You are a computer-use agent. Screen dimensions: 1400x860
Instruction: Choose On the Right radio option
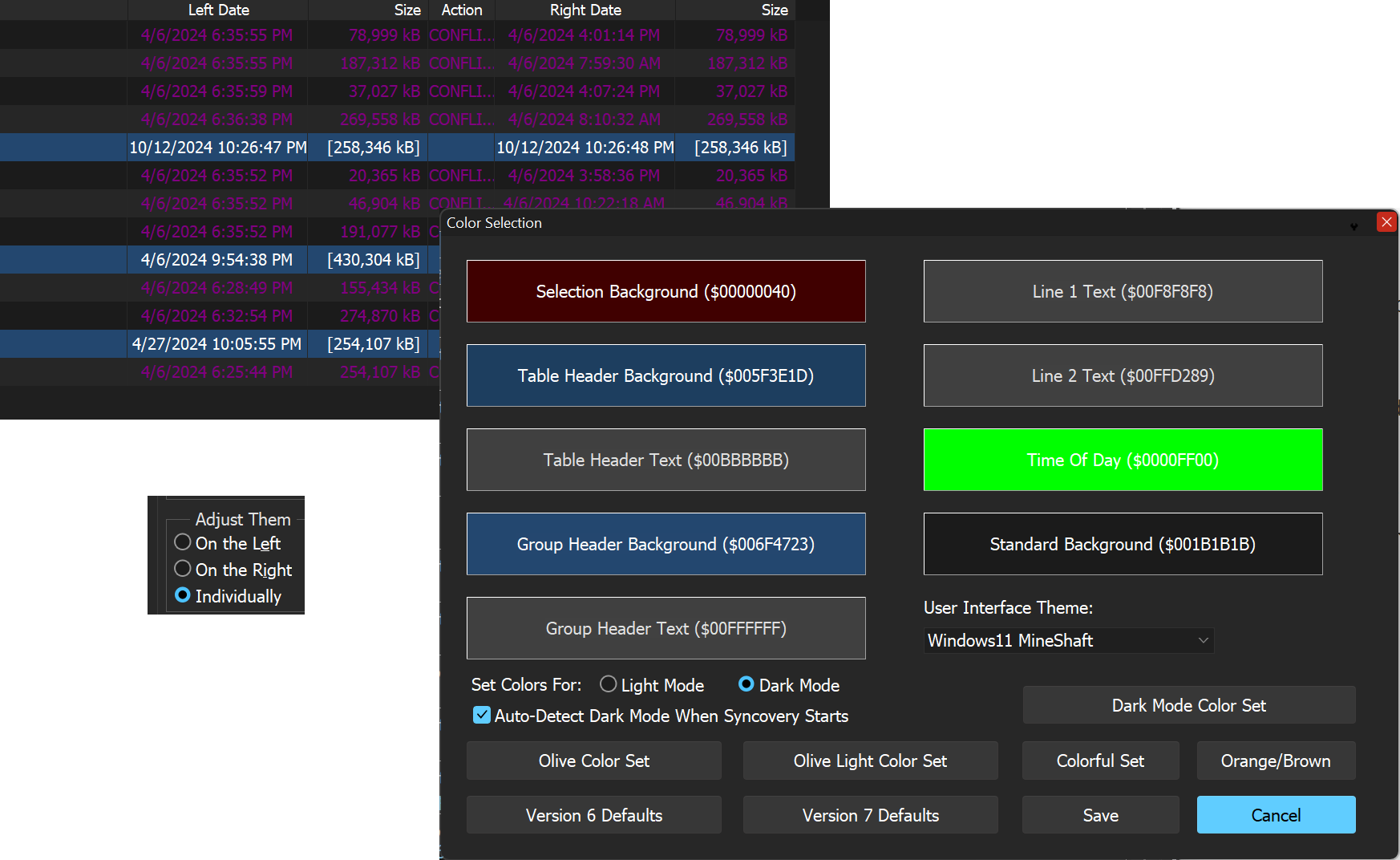point(184,570)
